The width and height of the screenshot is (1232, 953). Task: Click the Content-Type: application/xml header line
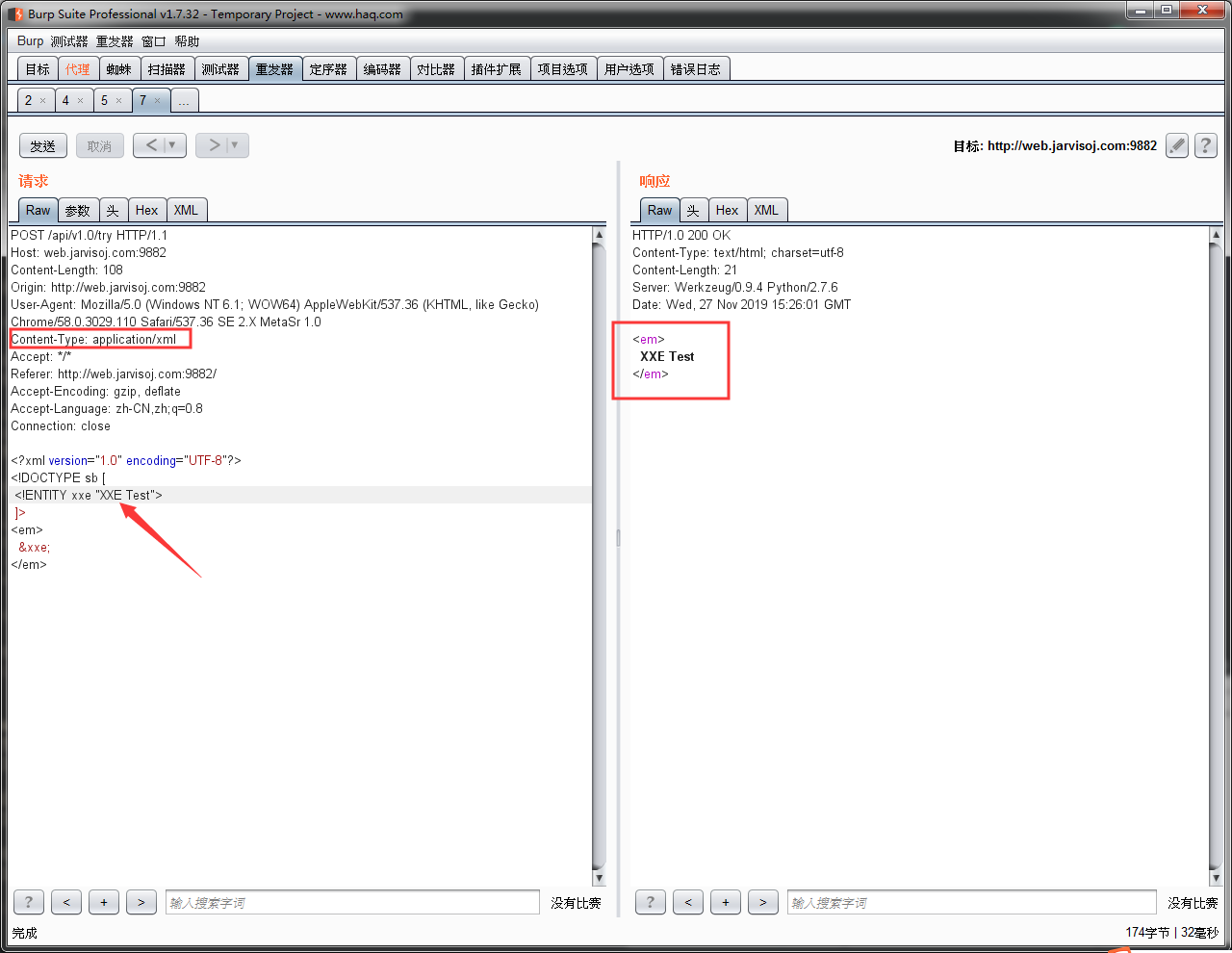pyautogui.click(x=93, y=339)
